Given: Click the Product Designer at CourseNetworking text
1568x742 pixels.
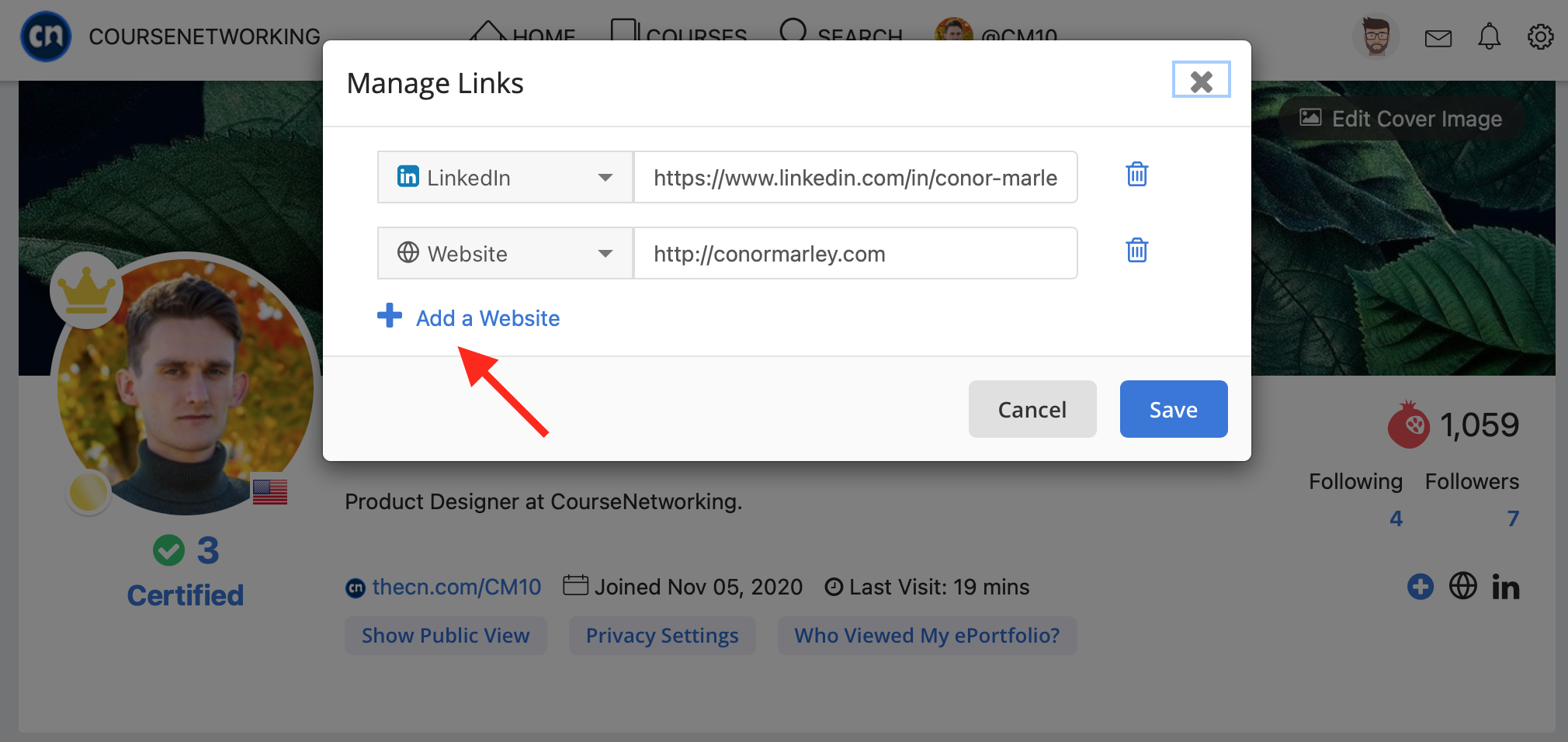Looking at the screenshot, I should (x=543, y=501).
